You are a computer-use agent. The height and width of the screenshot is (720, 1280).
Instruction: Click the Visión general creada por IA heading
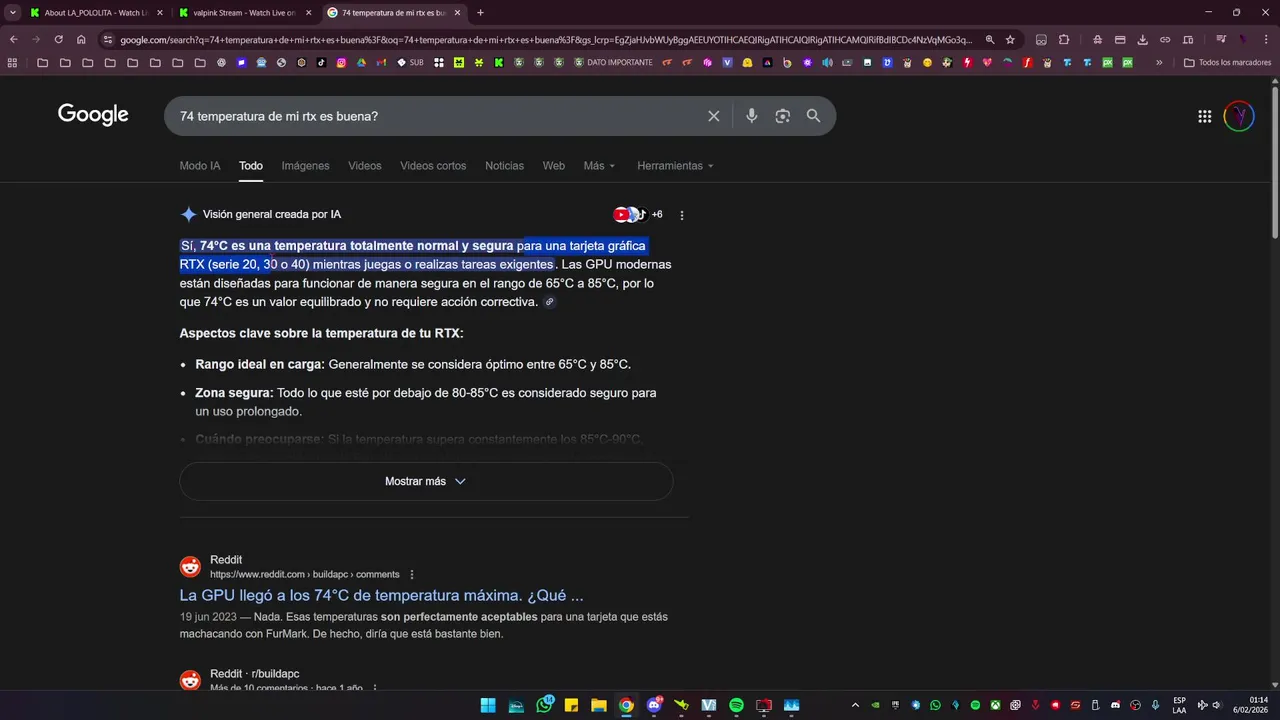click(272, 215)
